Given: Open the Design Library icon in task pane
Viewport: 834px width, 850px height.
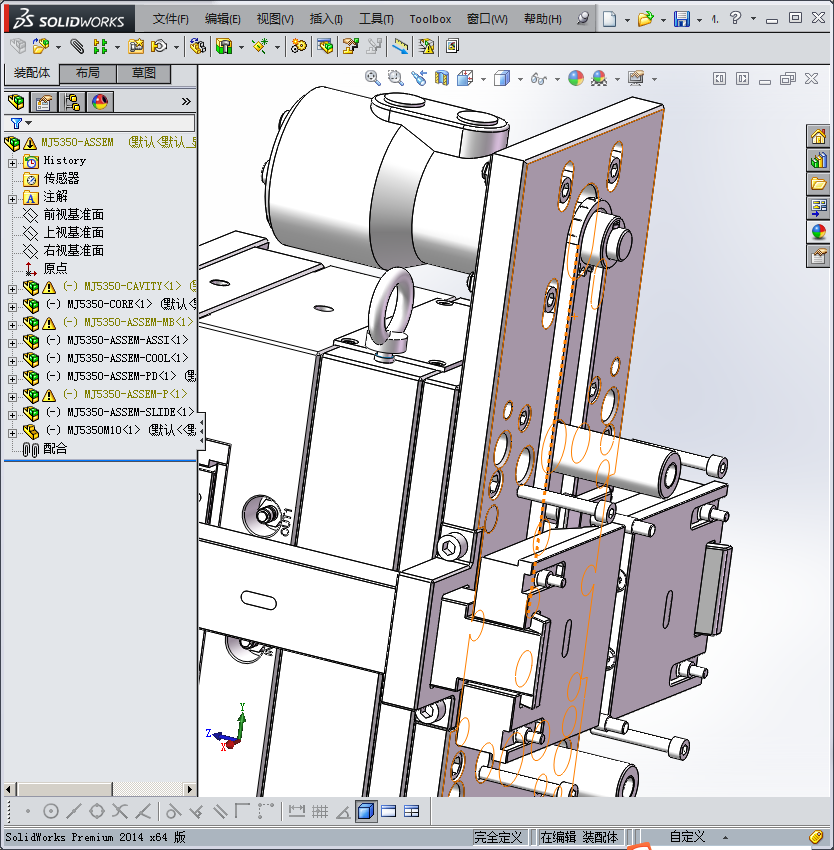Looking at the screenshot, I should (x=819, y=160).
